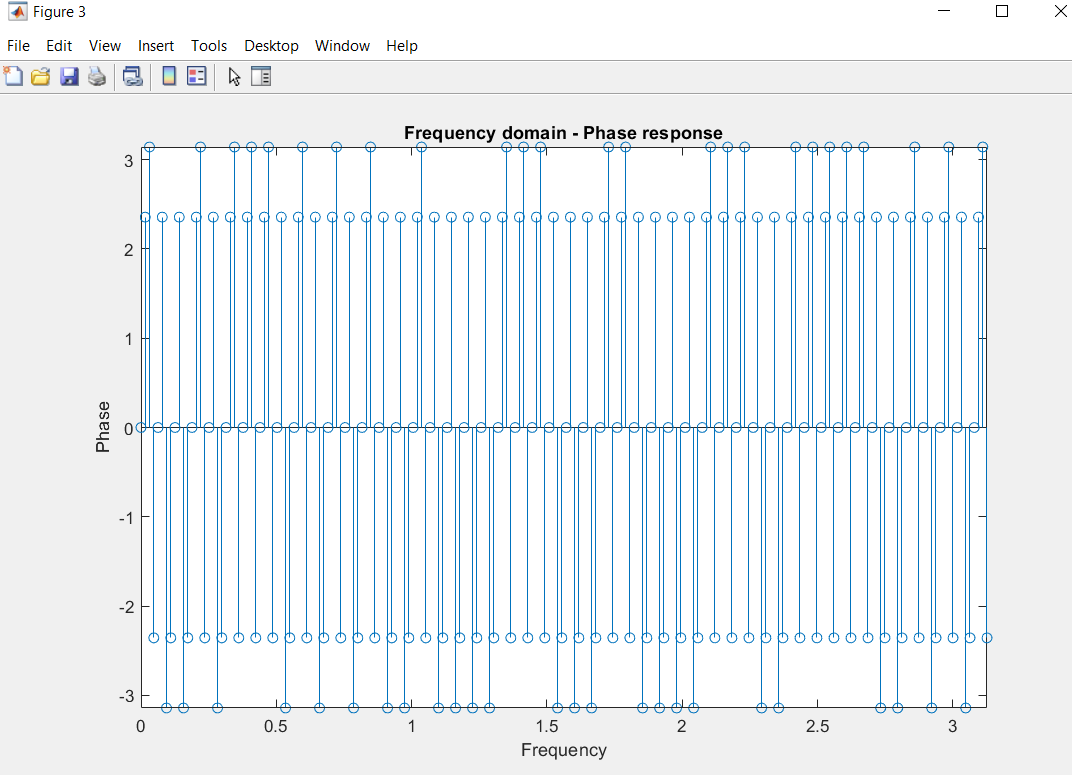Expand the View menu
Image resolution: width=1072 pixels, height=775 pixels.
105,46
